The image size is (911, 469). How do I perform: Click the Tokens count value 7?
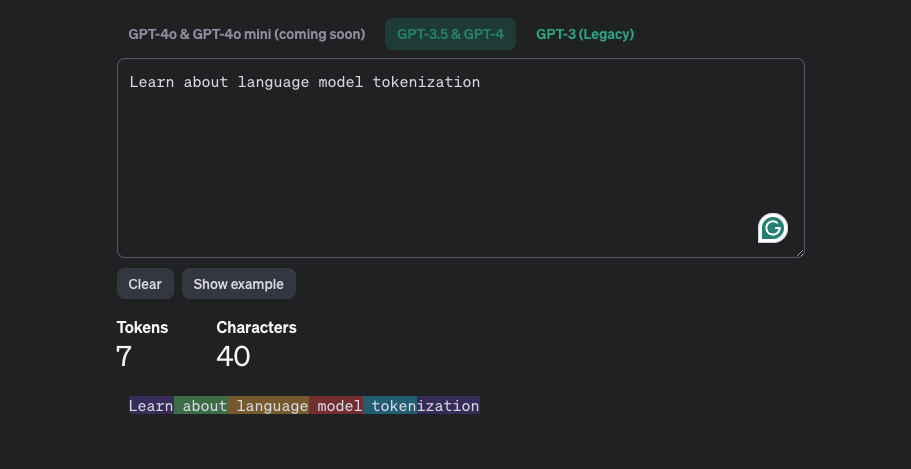124,356
